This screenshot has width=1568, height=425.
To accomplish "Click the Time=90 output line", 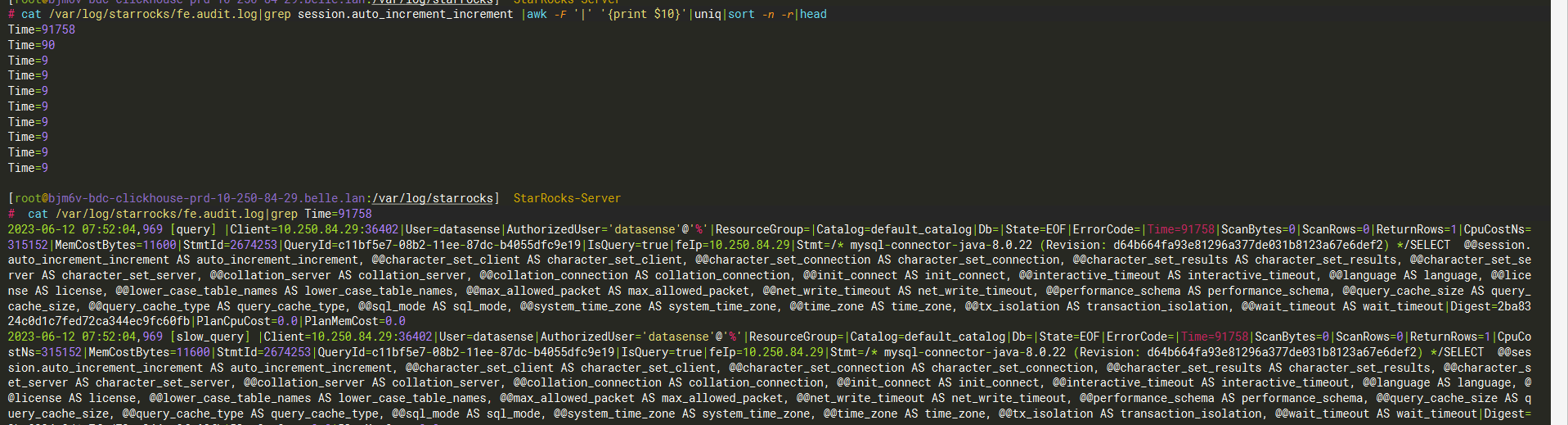I will pyautogui.click(x=31, y=45).
